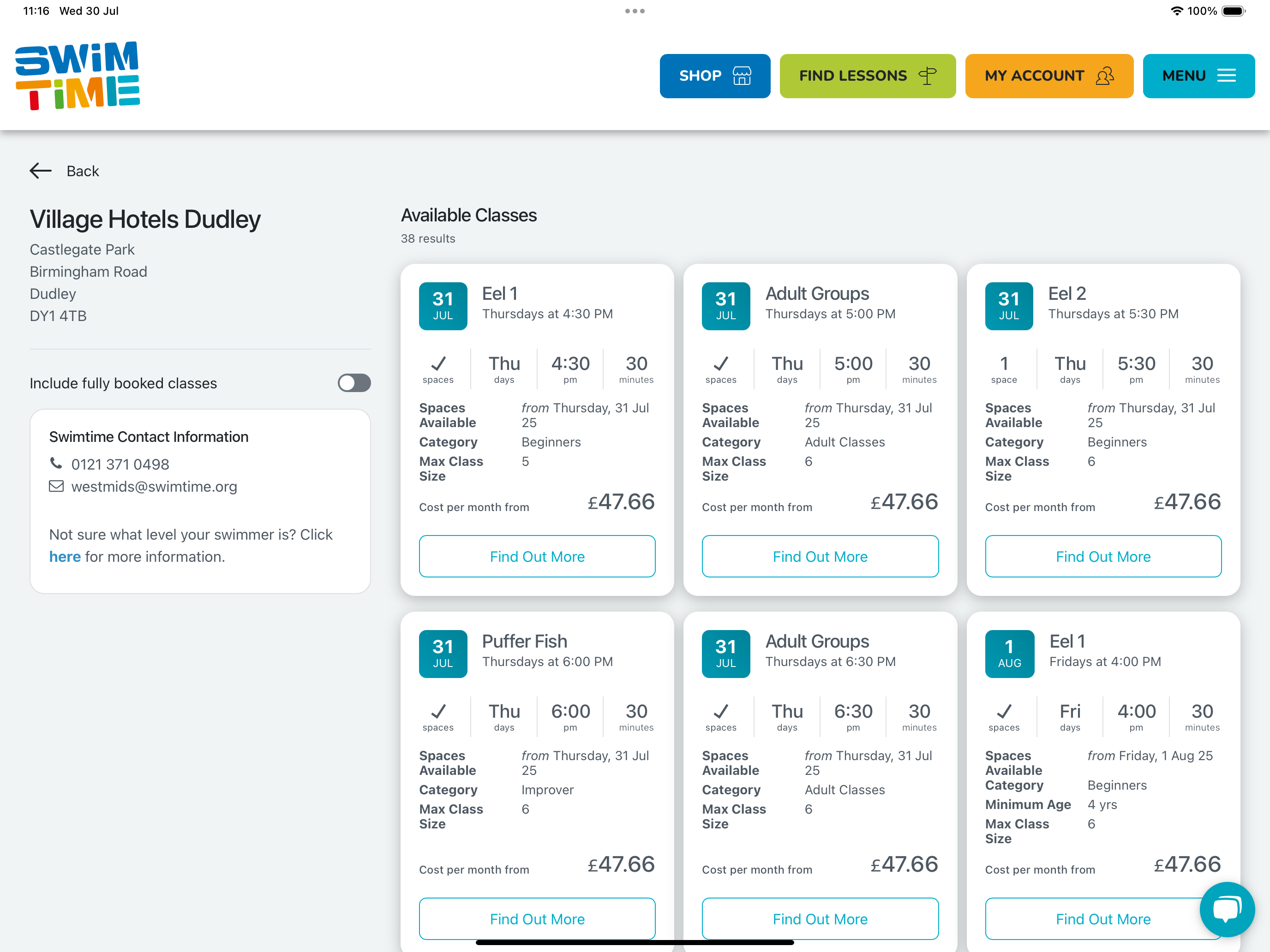Find Out More for Adult Groups 5:00 PM
The width and height of the screenshot is (1270, 952).
tap(820, 556)
